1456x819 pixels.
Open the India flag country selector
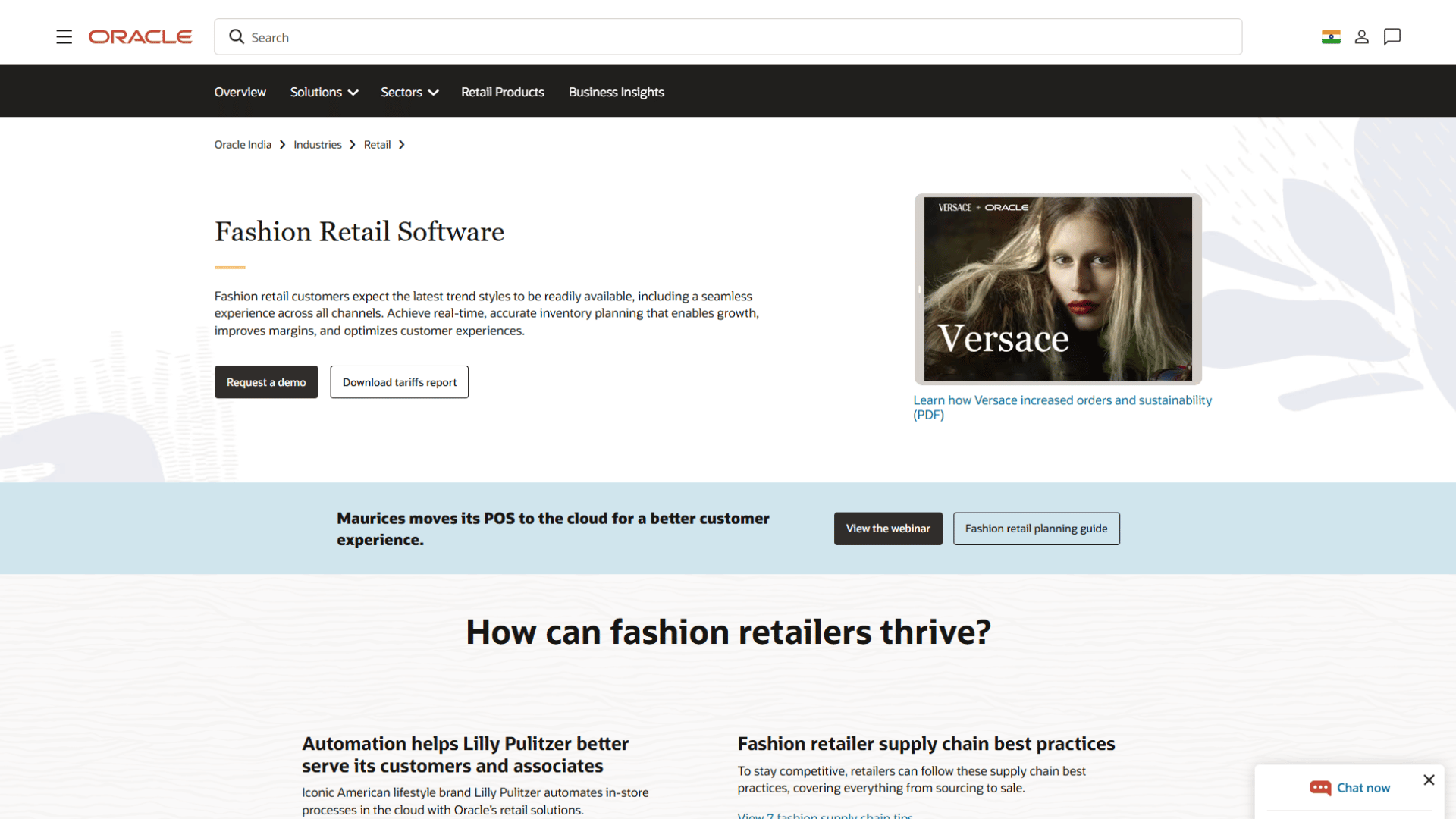(1331, 36)
